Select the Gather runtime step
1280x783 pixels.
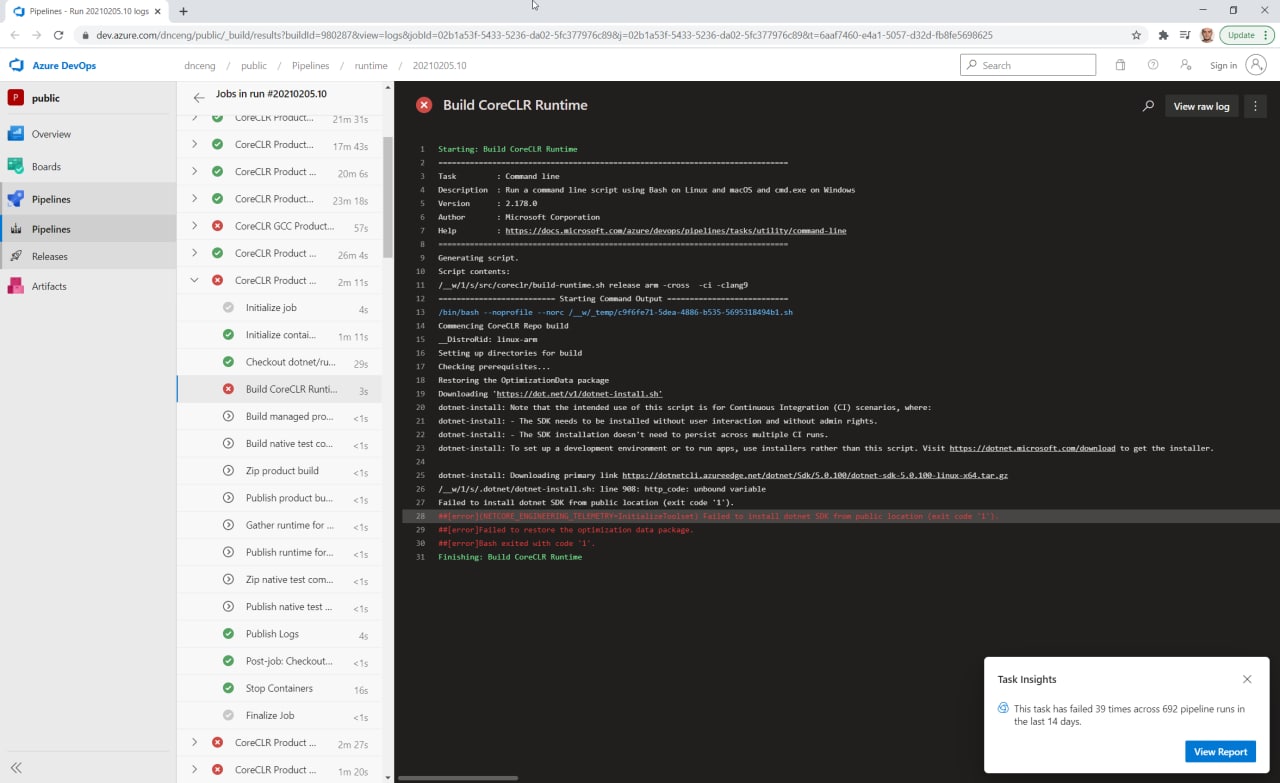(x=279, y=525)
